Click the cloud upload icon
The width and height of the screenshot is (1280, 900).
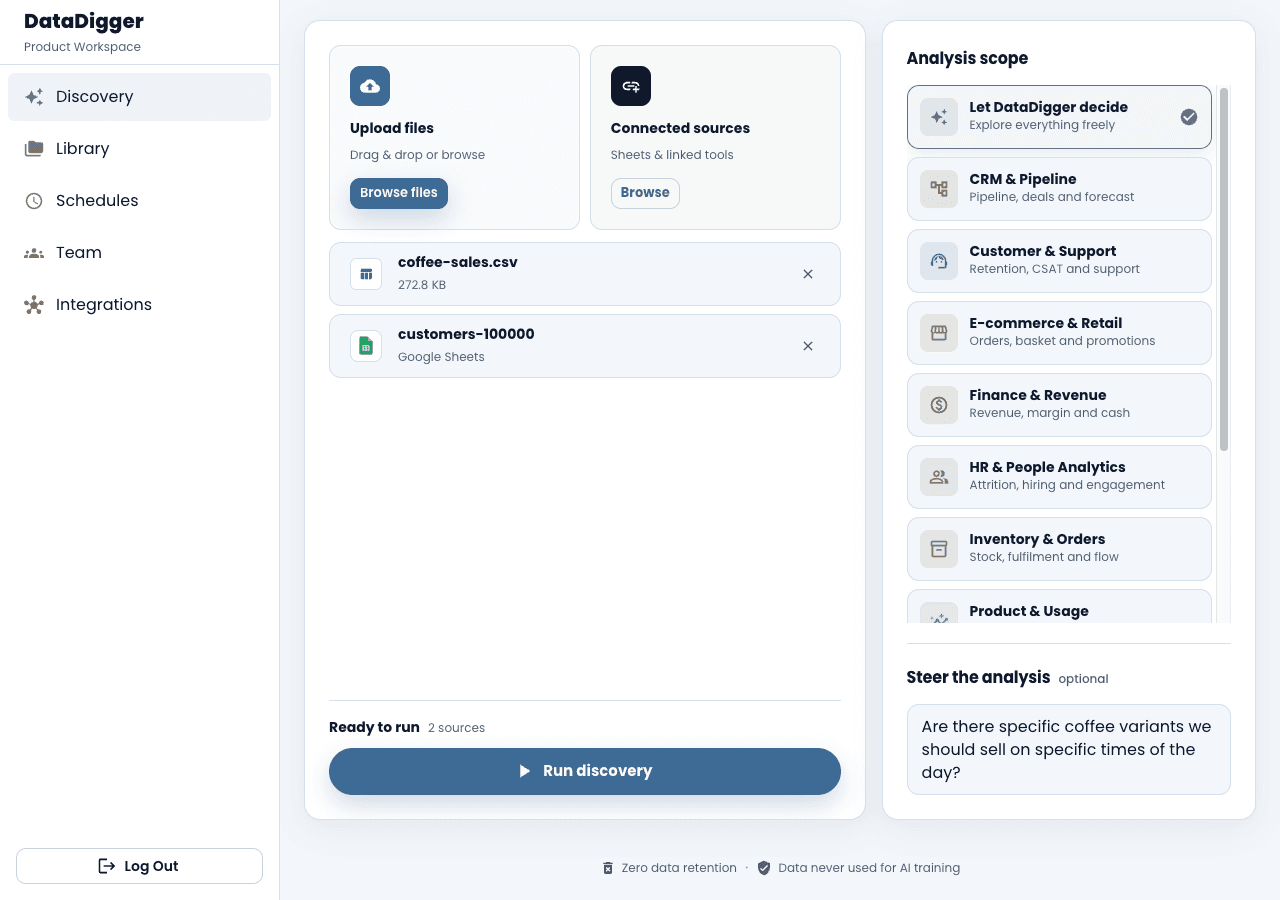pyautogui.click(x=370, y=86)
